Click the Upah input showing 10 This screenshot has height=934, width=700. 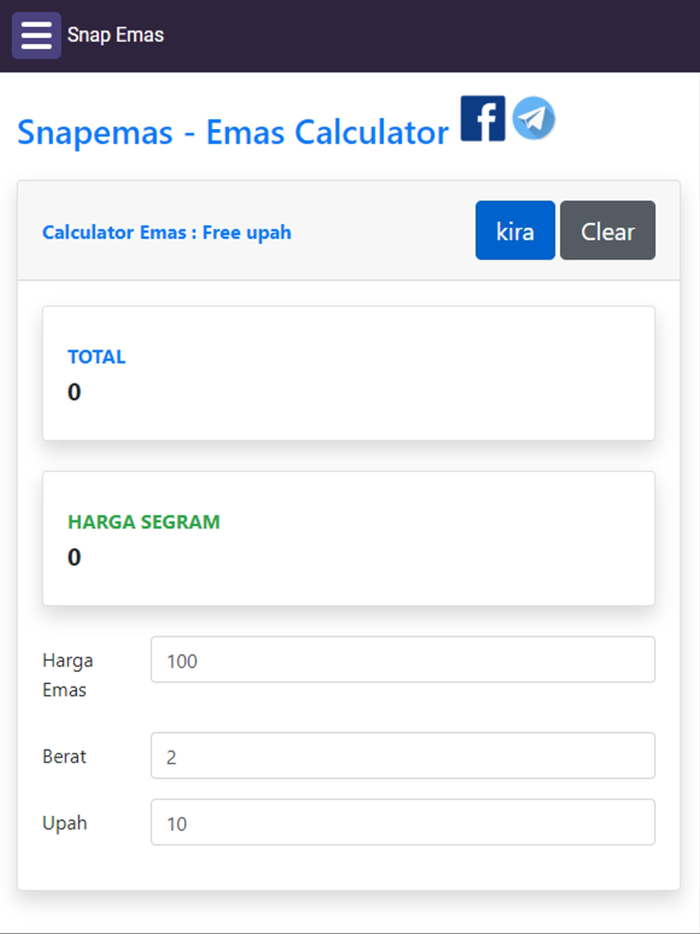[x=400, y=822]
